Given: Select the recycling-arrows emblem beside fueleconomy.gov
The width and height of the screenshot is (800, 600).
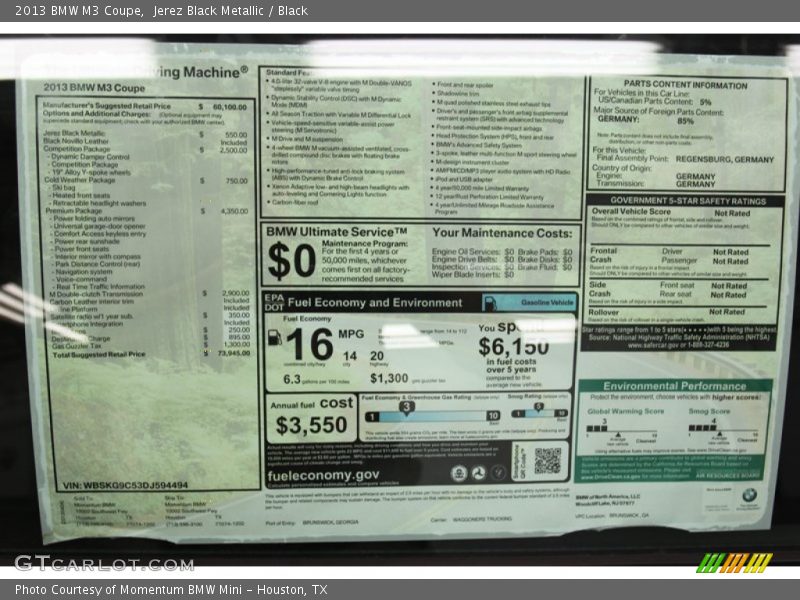Looking at the screenshot, I should tap(499, 471).
